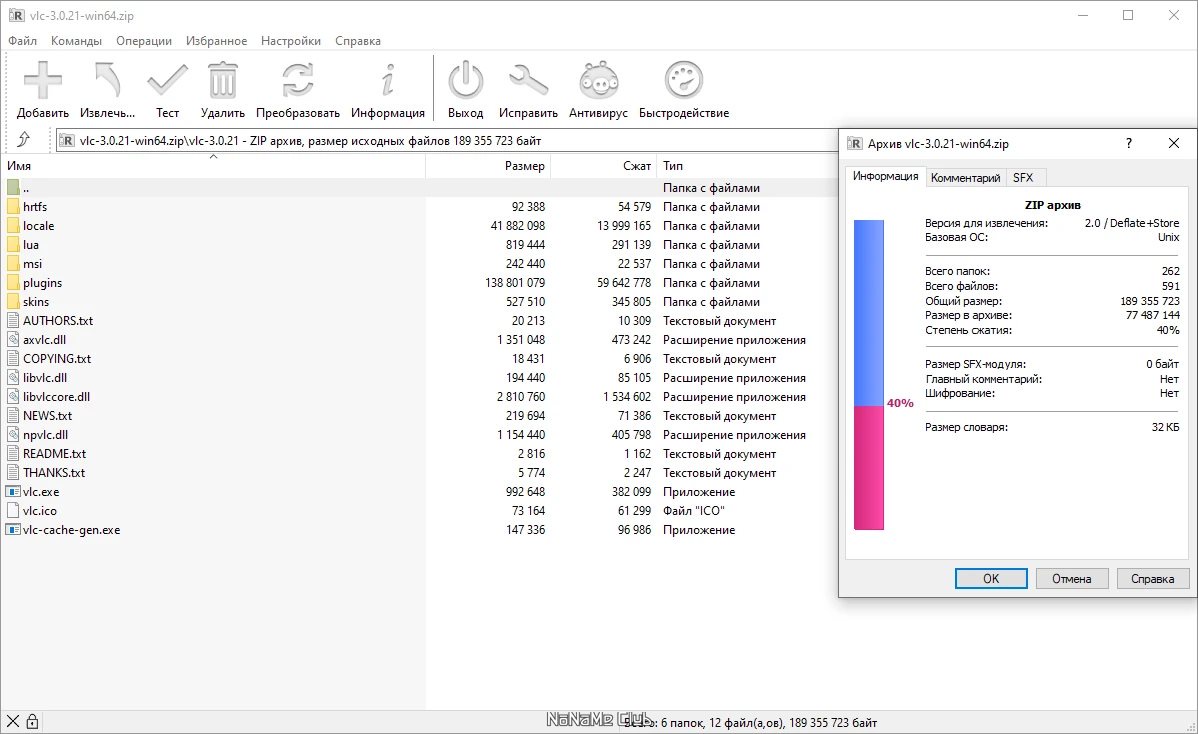
Task: Click the Извлечь (Extract) toolbar icon
Action: click(108, 81)
